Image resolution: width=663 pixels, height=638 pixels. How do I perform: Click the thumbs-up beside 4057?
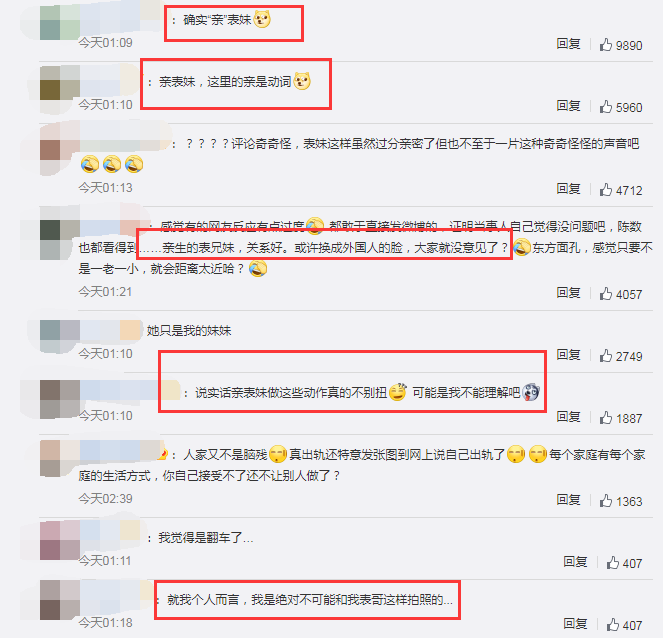click(x=605, y=293)
